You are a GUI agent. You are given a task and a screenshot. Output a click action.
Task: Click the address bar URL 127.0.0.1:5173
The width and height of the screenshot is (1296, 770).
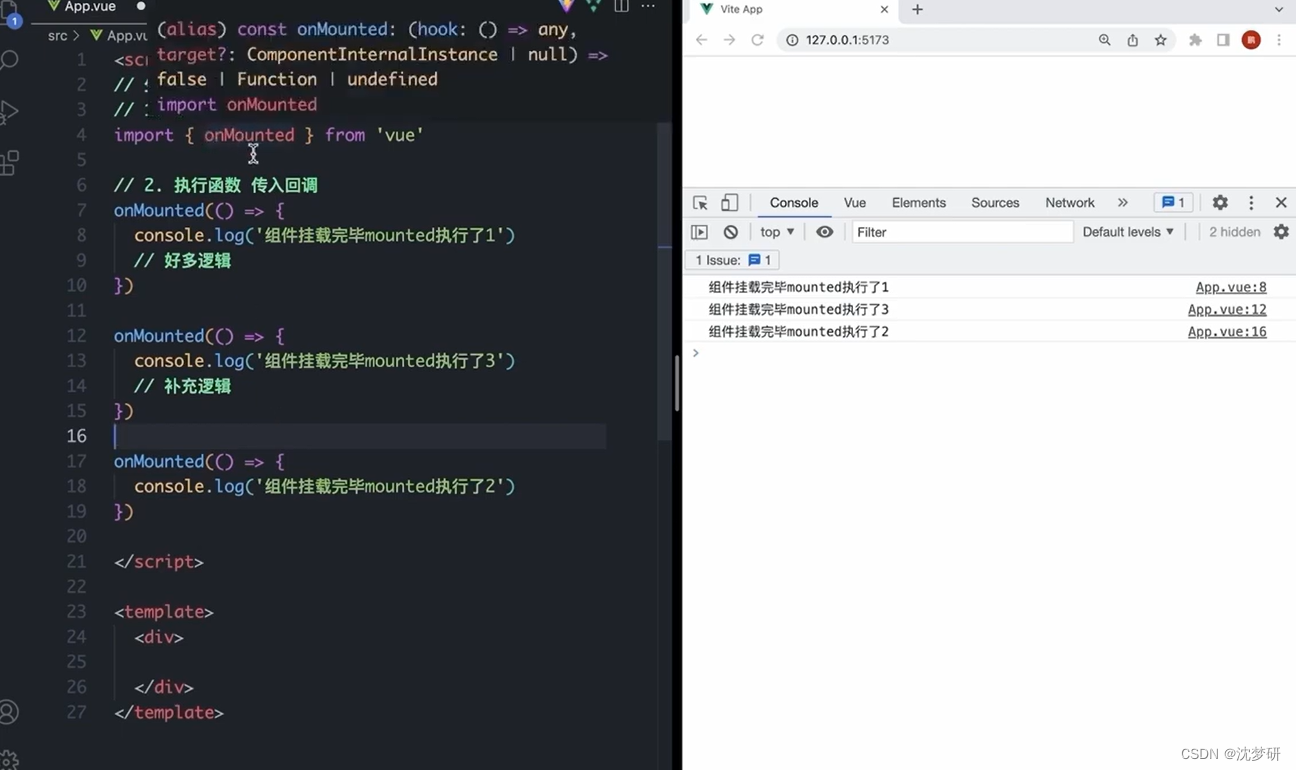847,40
